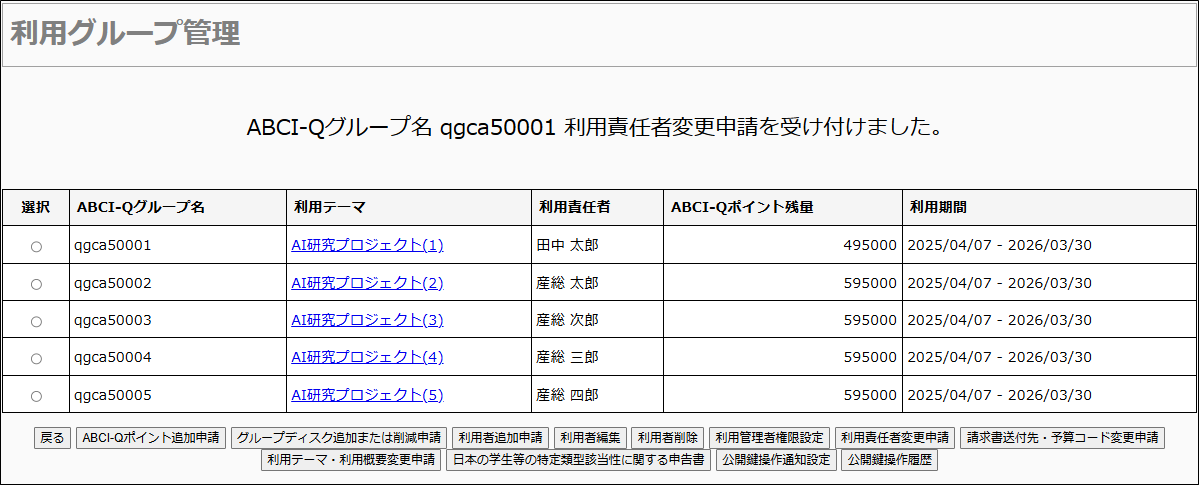
Task: Open the 公開鍵操作履歴 button
Action: point(889,461)
